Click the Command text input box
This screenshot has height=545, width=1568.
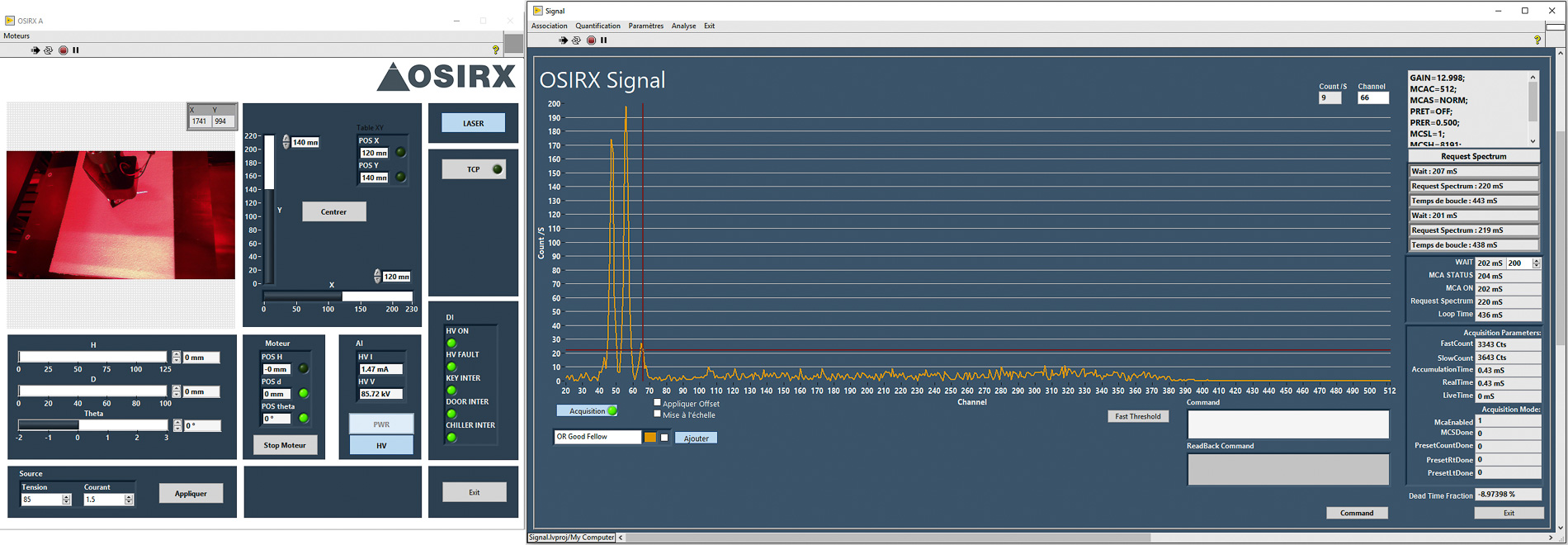click(x=1287, y=424)
